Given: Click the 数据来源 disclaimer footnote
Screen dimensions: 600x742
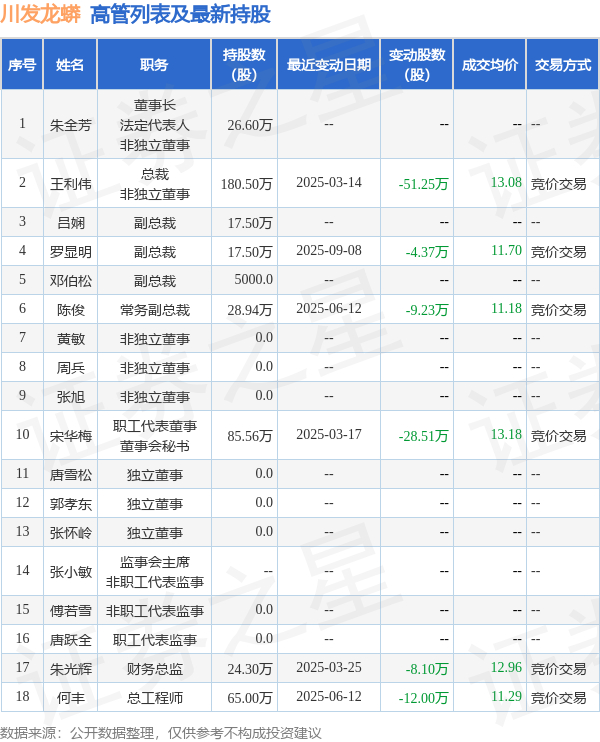Looking at the screenshot, I should pyautogui.click(x=160, y=733).
